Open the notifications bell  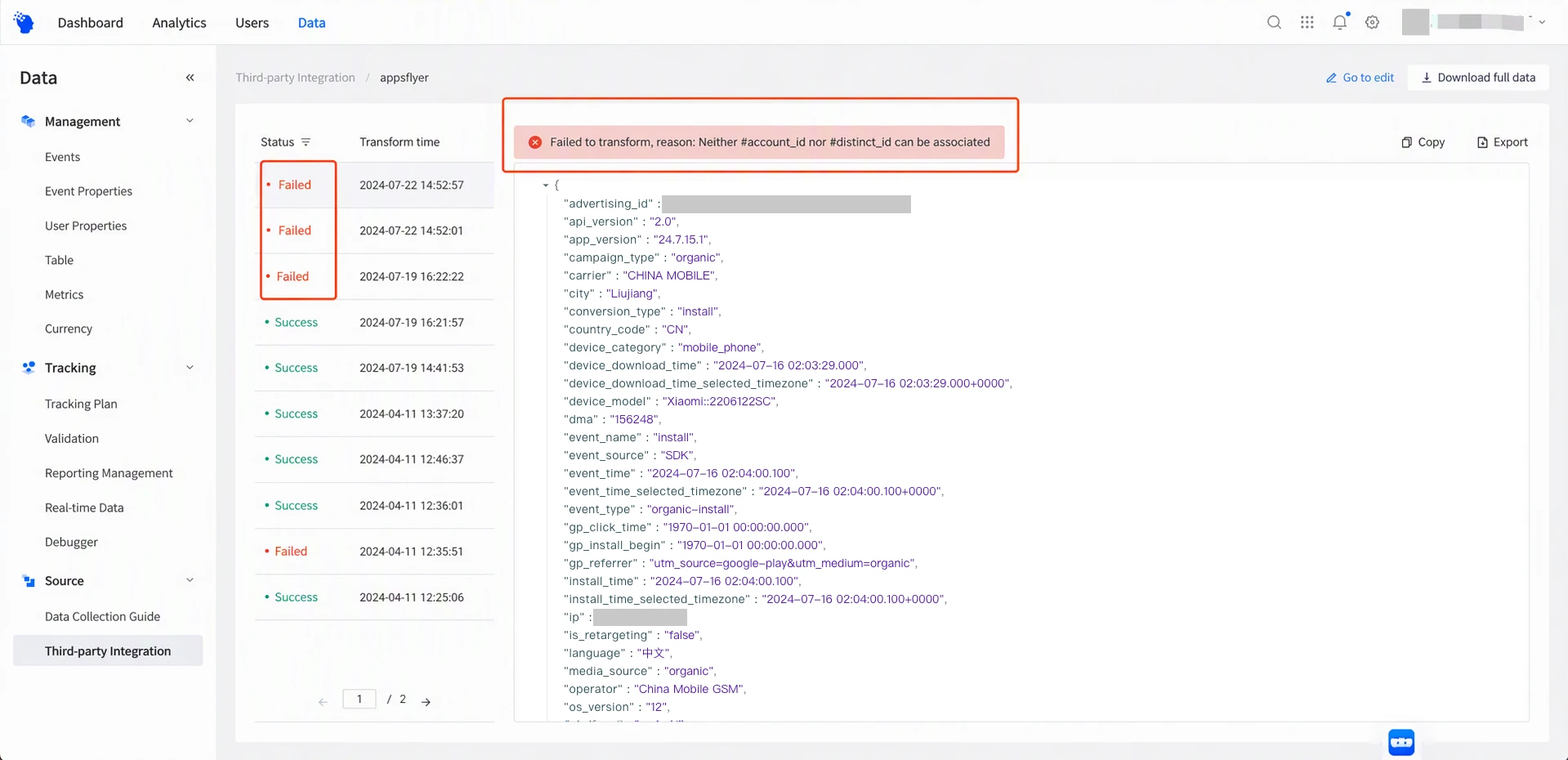coord(1340,22)
